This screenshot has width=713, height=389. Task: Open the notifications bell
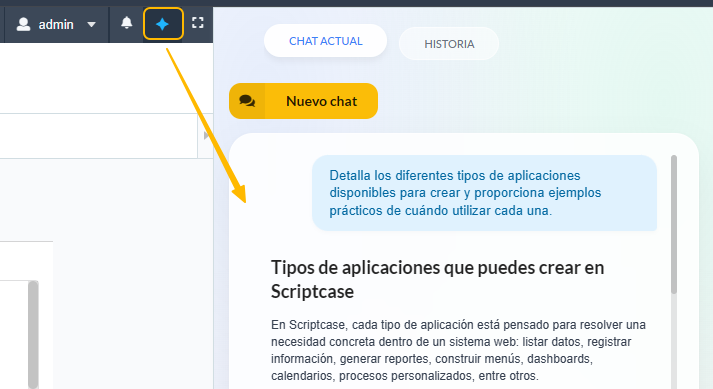tap(126, 23)
